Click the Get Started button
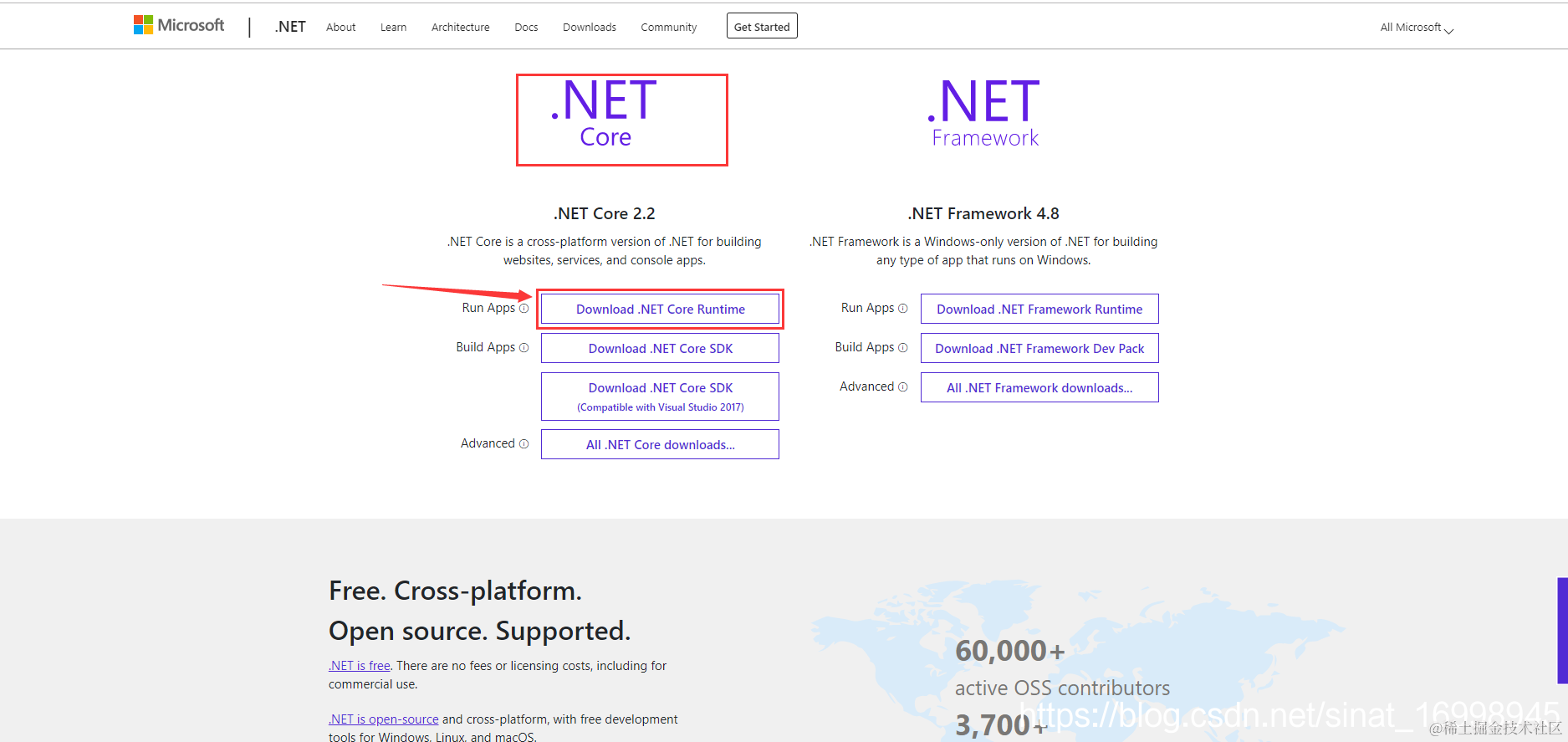Image resolution: width=1568 pixels, height=742 pixels. tap(762, 26)
